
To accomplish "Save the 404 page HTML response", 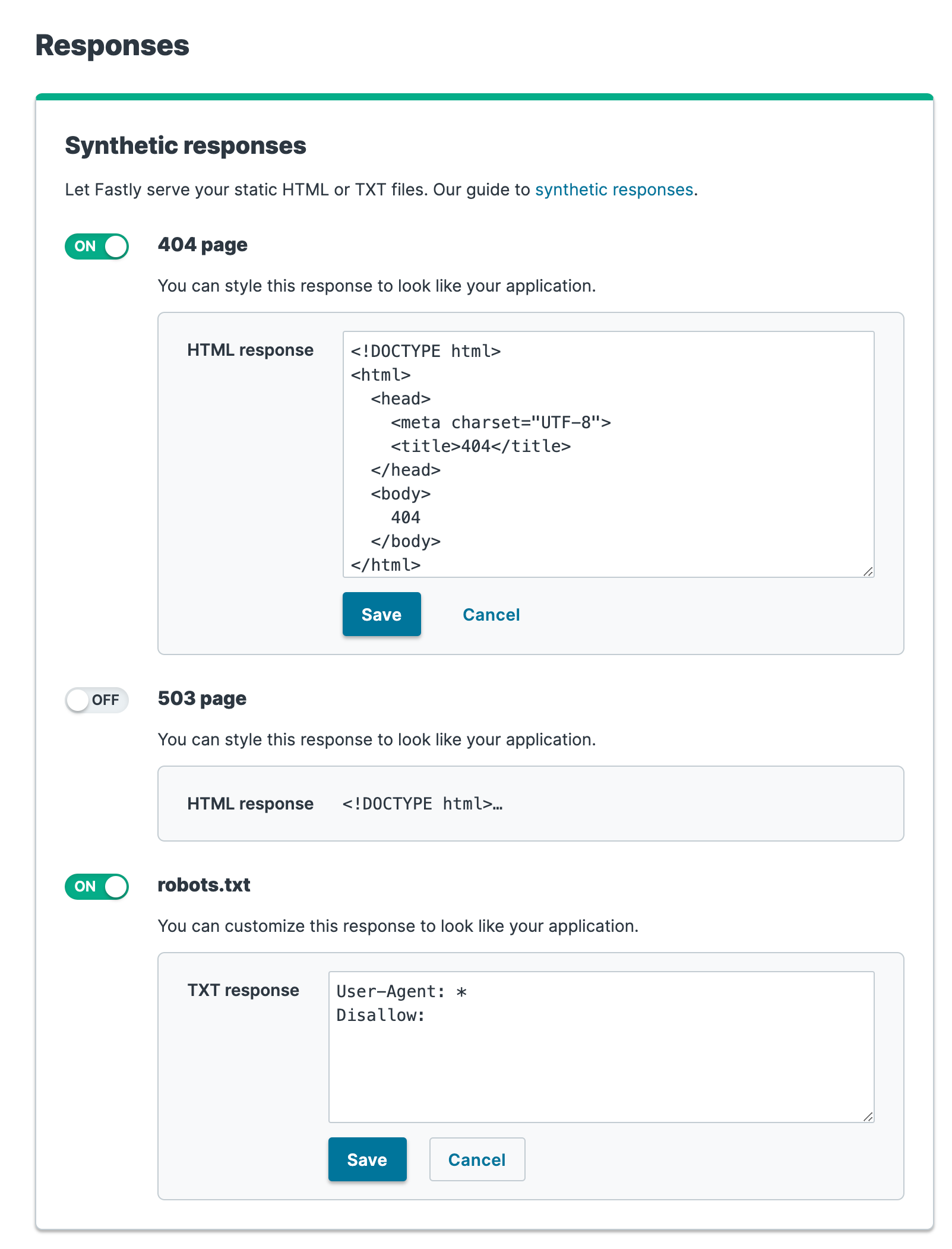I will click(381, 614).
